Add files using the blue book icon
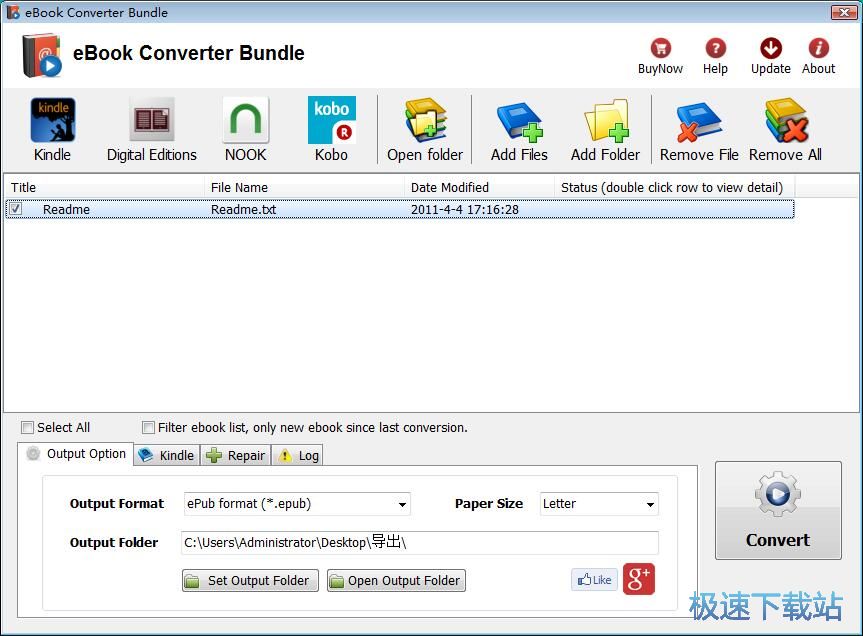 click(x=520, y=122)
